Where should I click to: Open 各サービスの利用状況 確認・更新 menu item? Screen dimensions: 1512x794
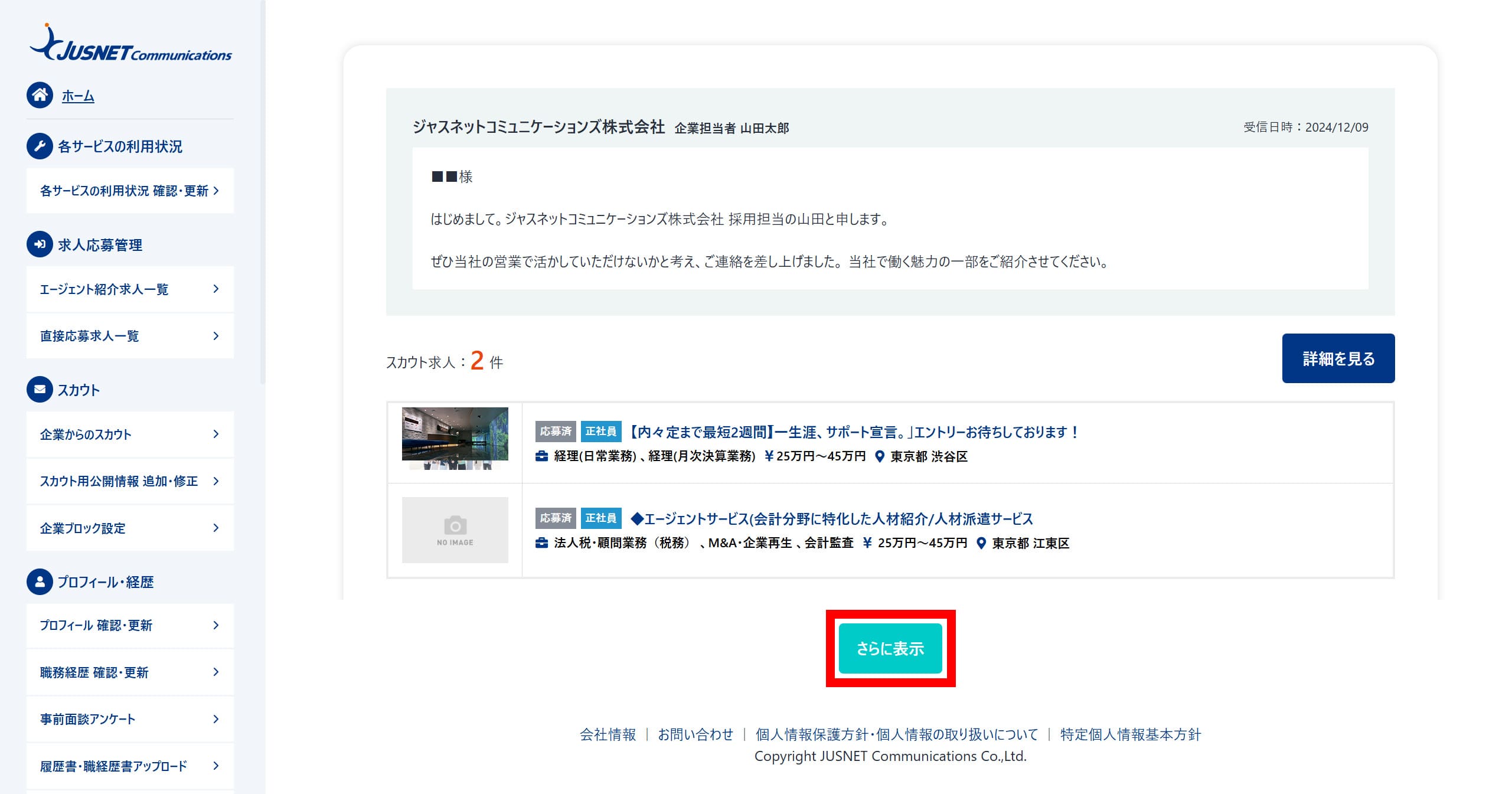130,191
